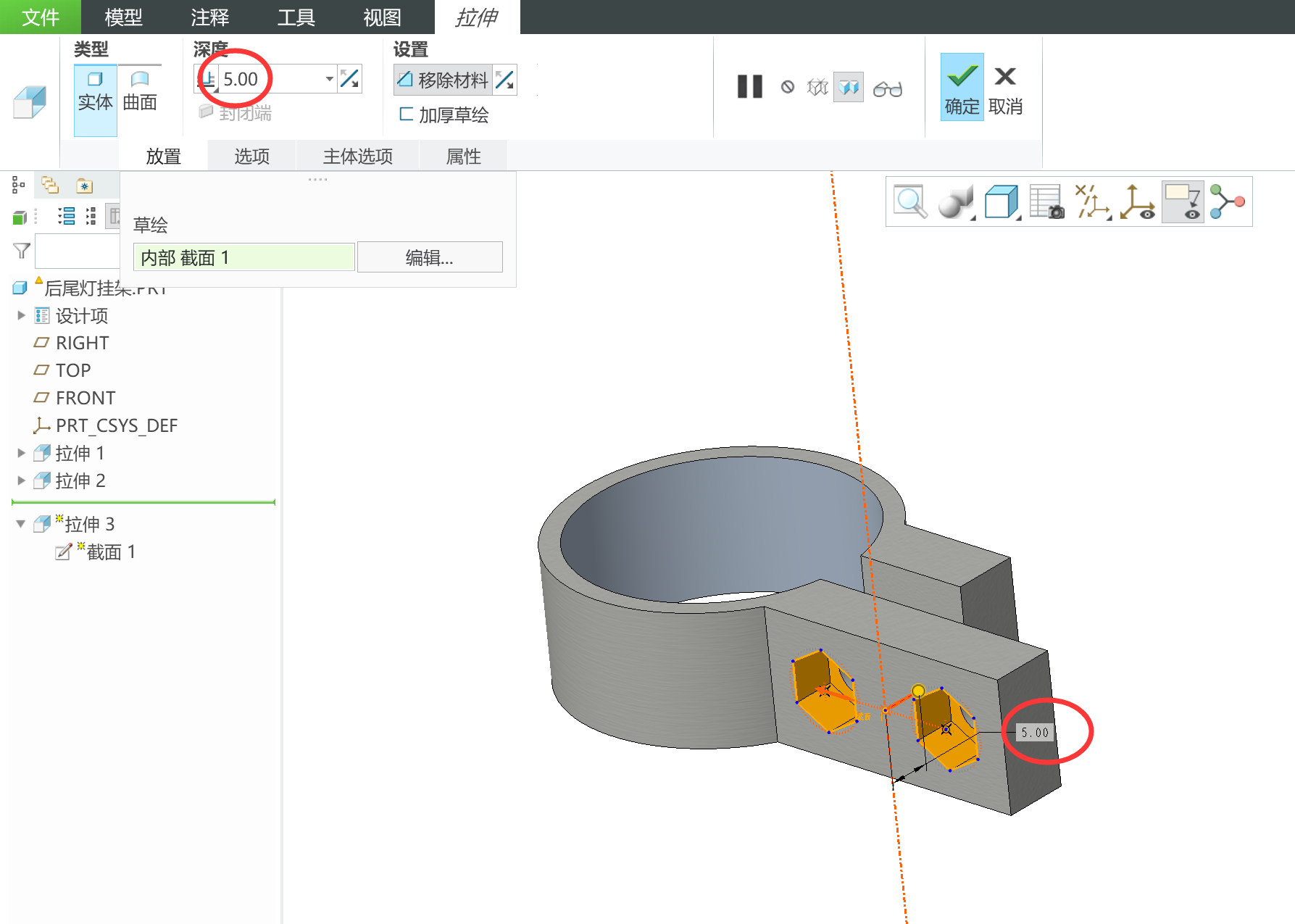The image size is (1295, 924).
Task: Confirm extrude with 确定 button
Action: click(x=962, y=87)
